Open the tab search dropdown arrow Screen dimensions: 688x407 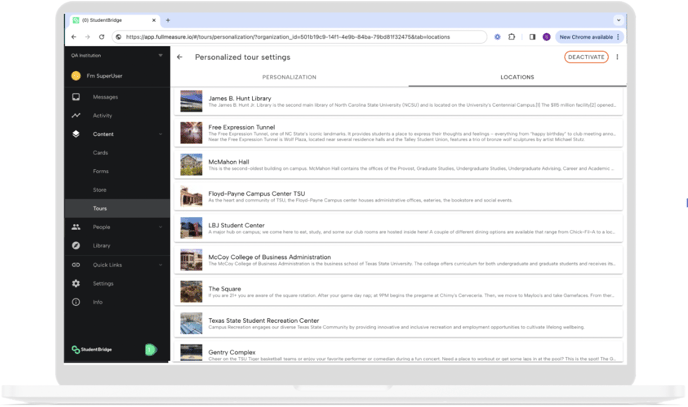(x=619, y=20)
